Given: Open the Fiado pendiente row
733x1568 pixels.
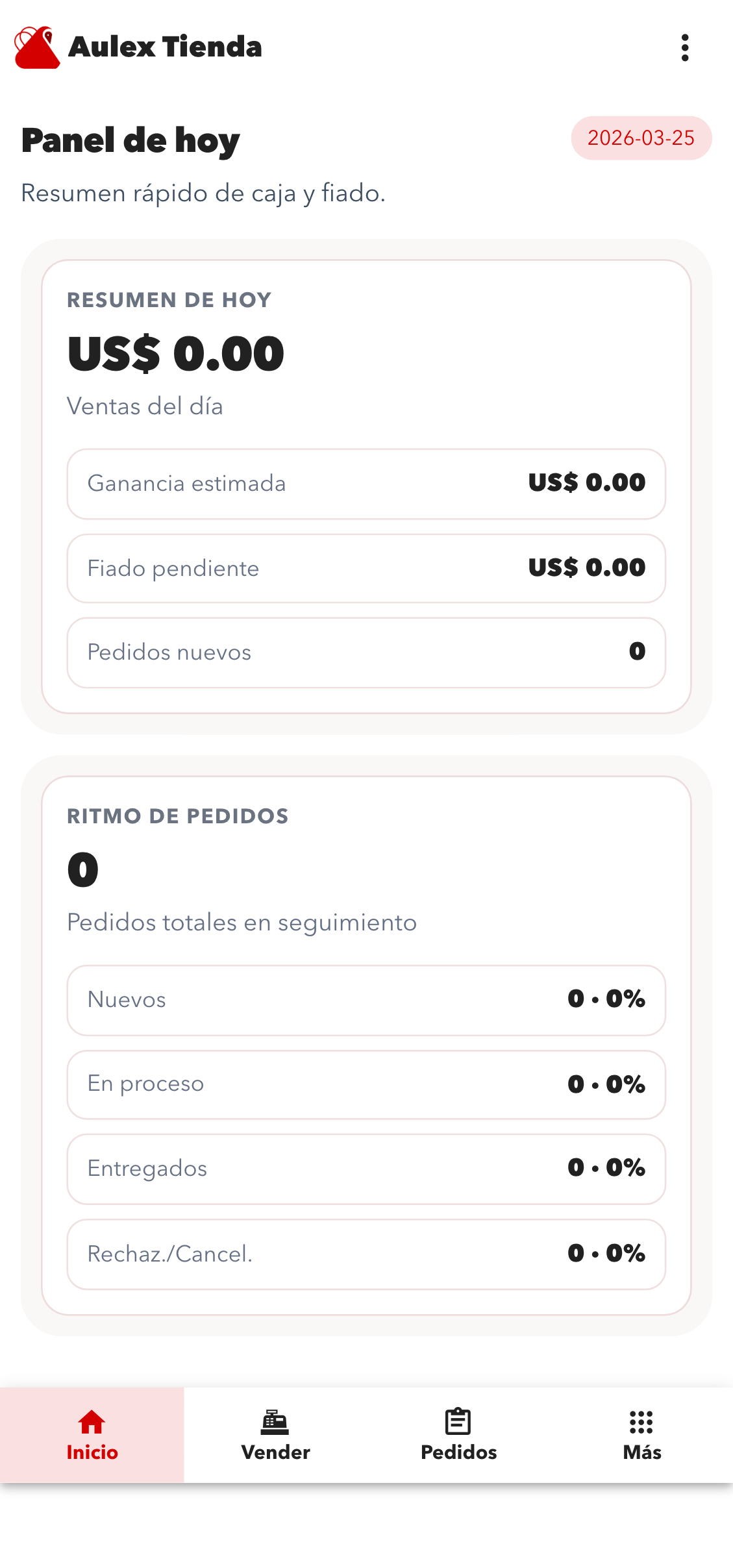Looking at the screenshot, I should click(x=366, y=568).
